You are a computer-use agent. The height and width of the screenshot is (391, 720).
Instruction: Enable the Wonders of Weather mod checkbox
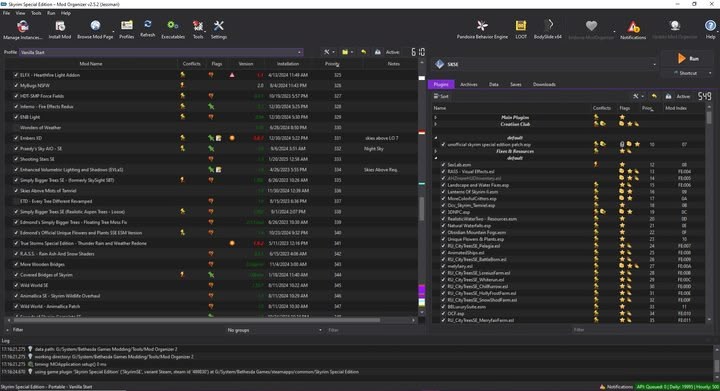[x=16, y=128]
